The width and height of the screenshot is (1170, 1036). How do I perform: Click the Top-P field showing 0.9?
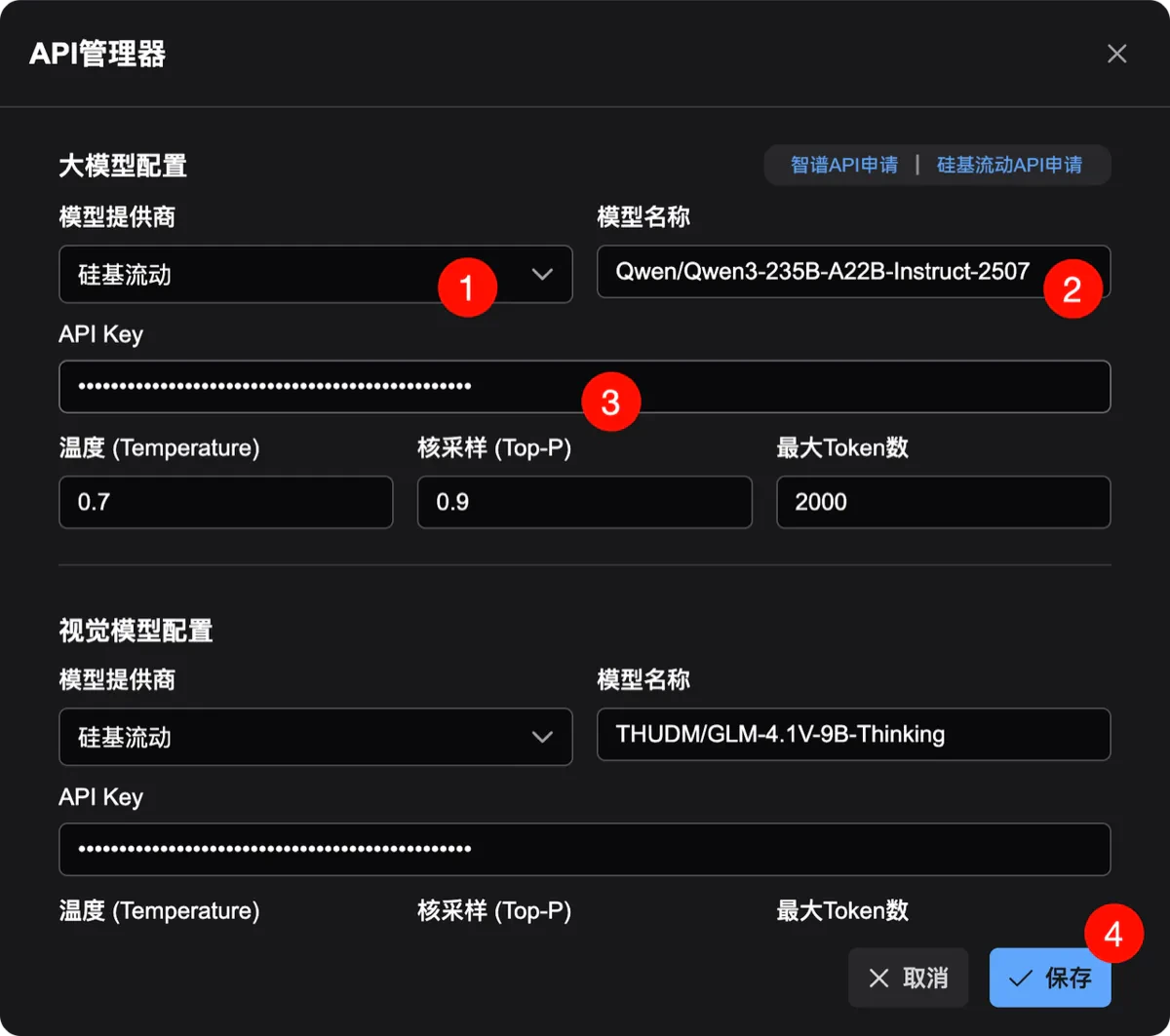584,502
